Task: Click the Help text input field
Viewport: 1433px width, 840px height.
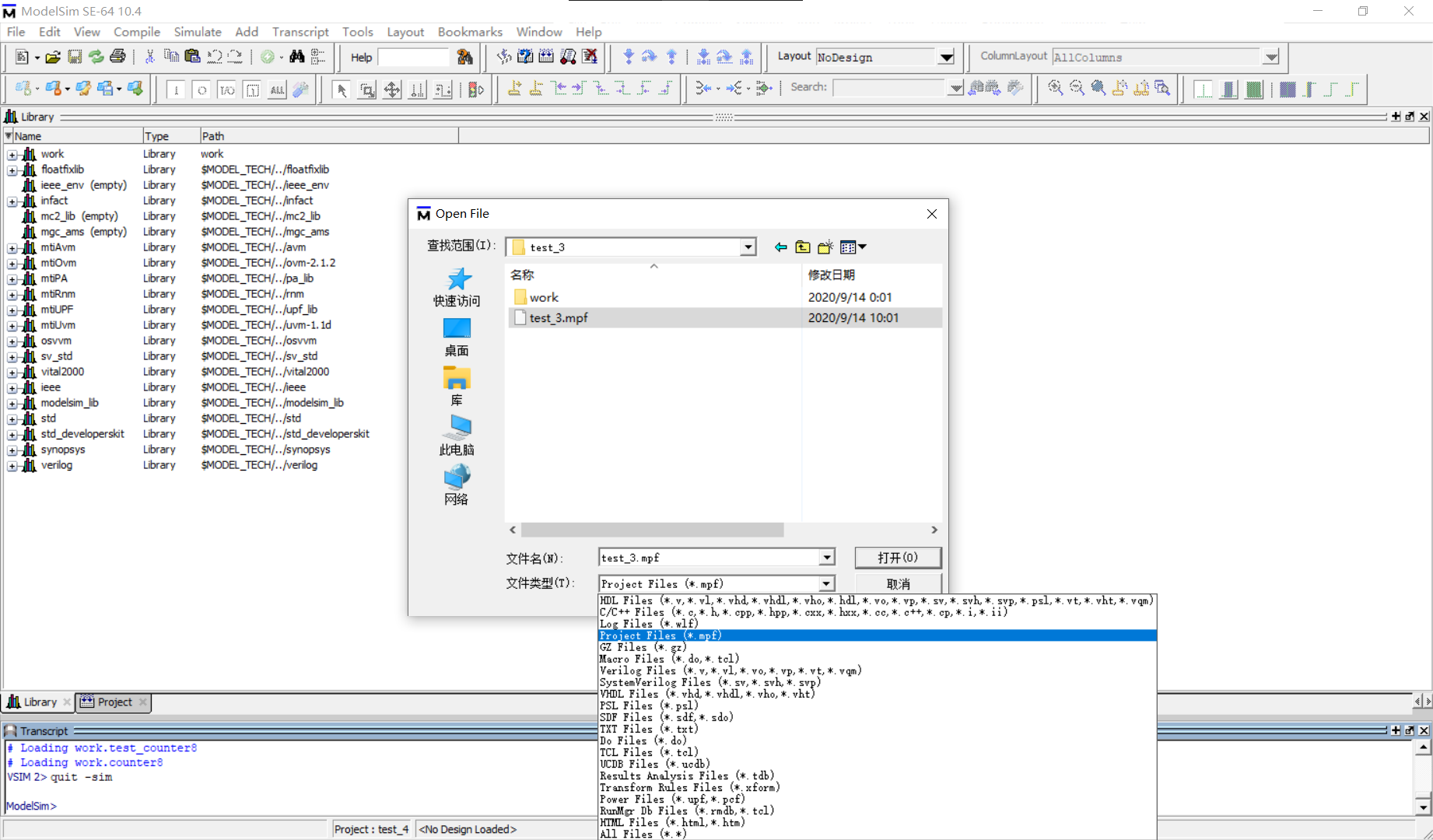Action: 413,57
